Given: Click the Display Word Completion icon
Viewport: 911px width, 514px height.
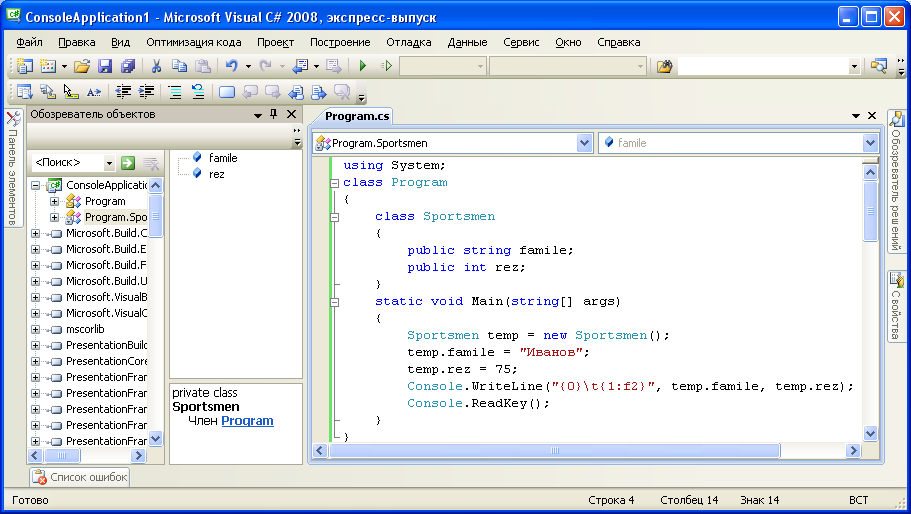Looking at the screenshot, I should [94, 92].
